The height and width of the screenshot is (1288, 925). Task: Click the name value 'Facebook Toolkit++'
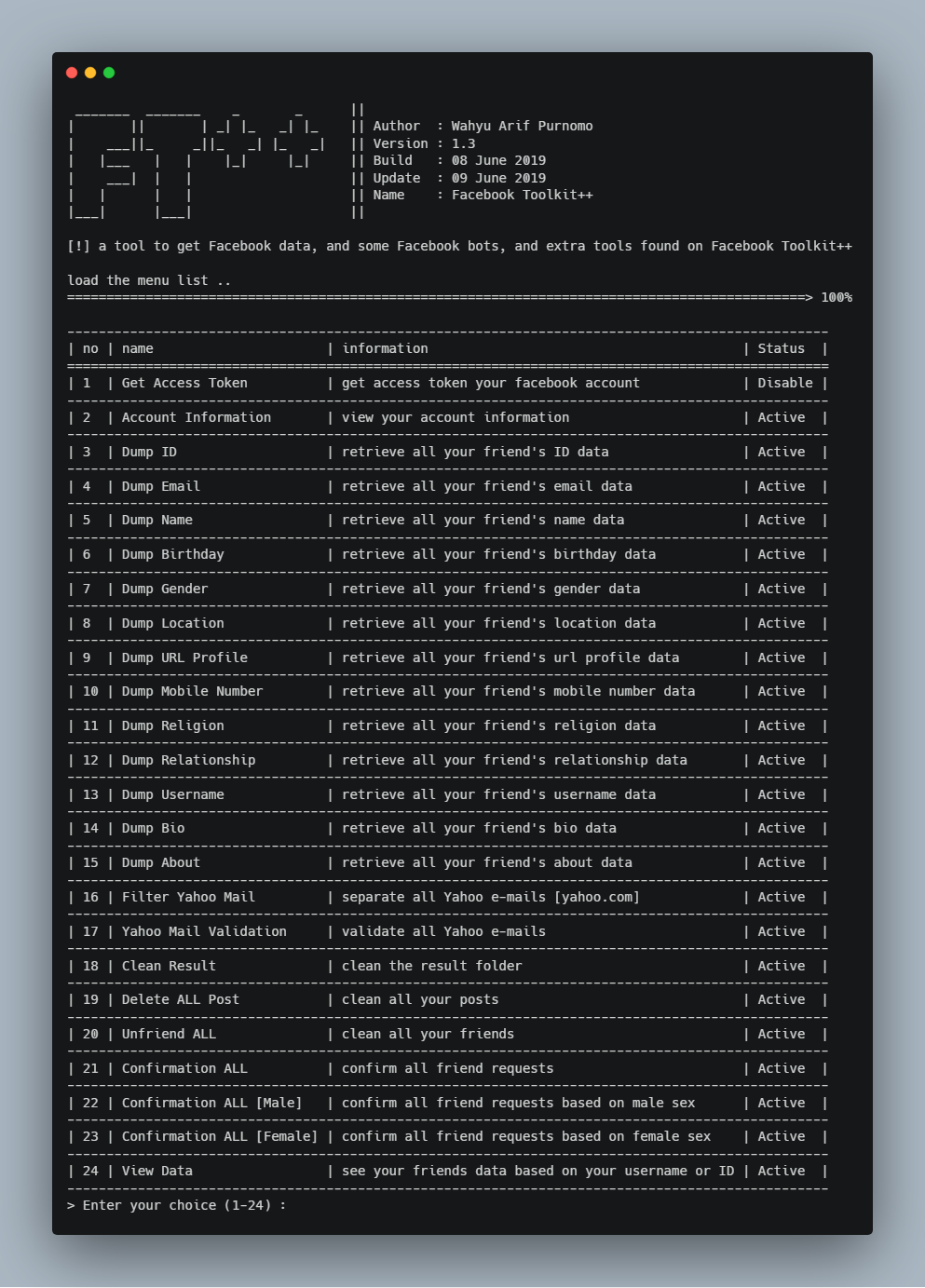tap(523, 195)
